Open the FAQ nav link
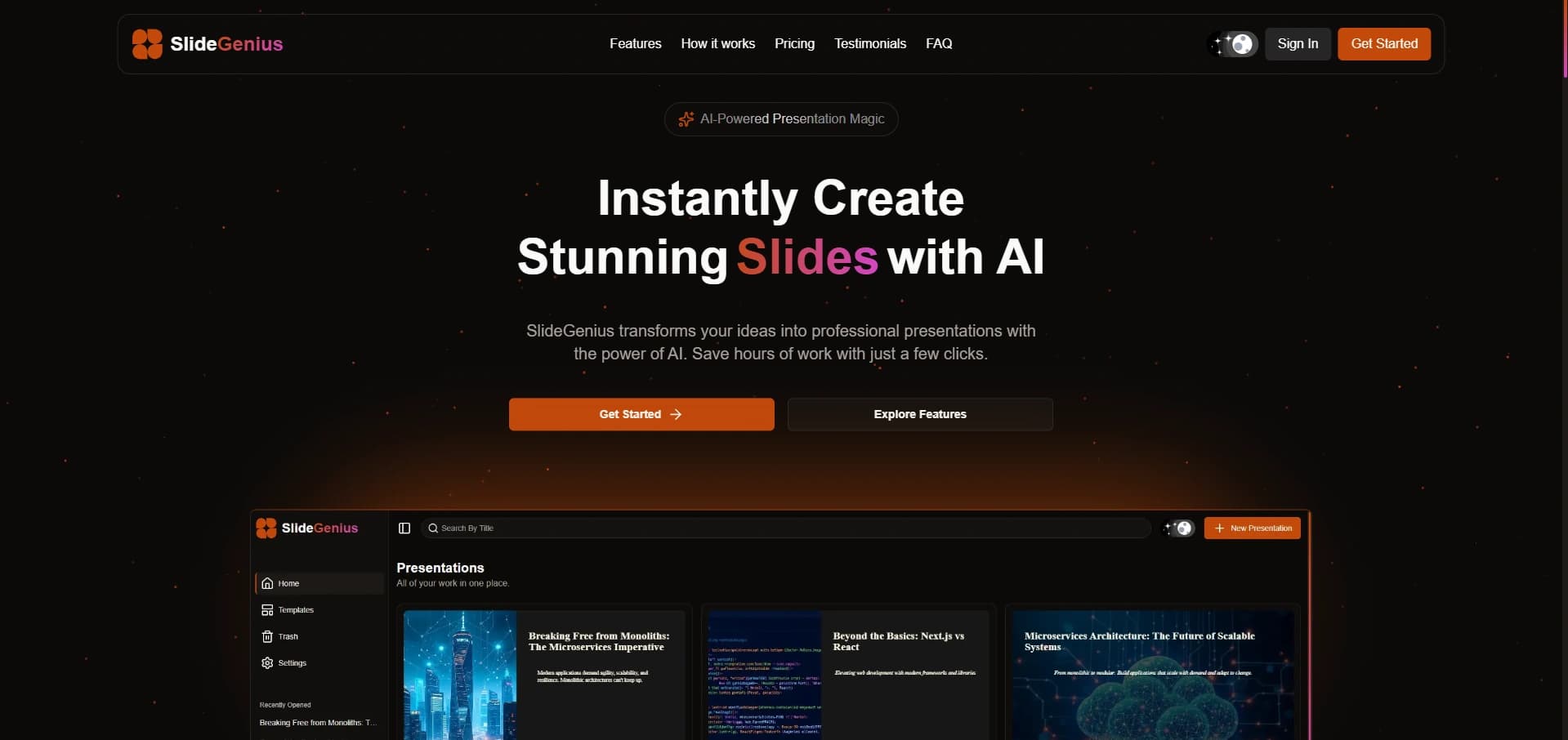 [939, 44]
